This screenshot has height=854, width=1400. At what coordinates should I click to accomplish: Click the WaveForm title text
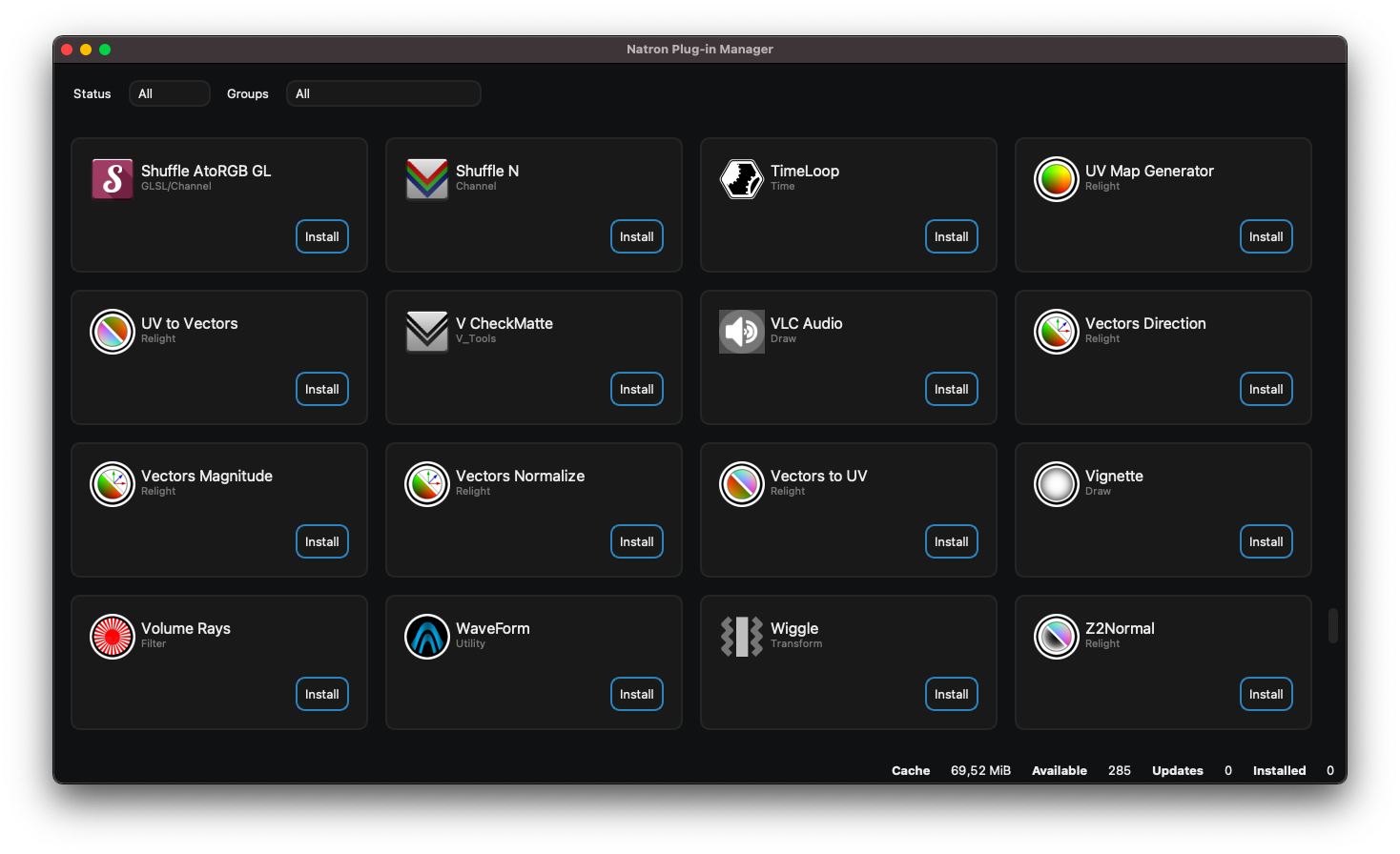tap(493, 628)
